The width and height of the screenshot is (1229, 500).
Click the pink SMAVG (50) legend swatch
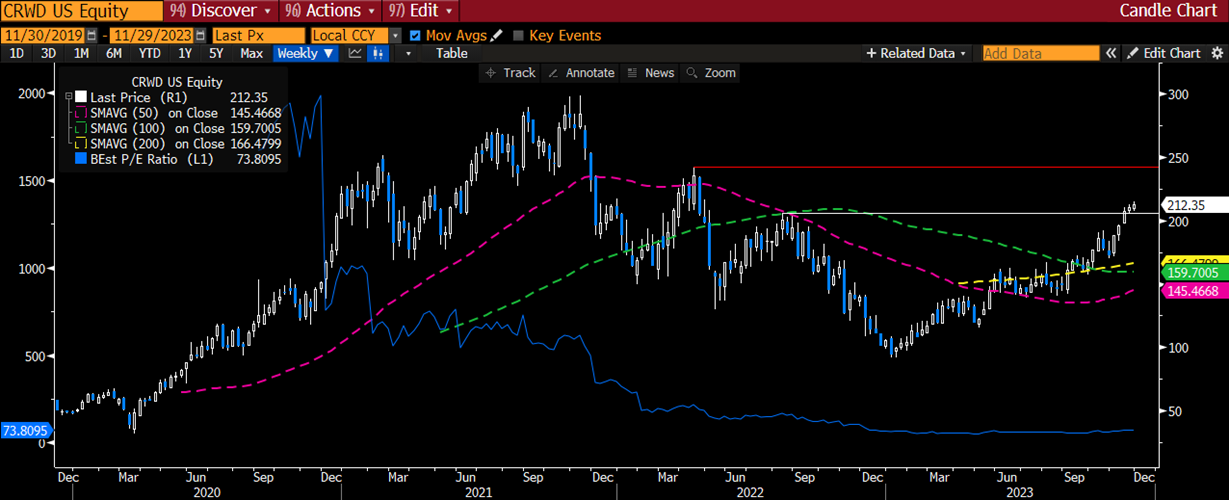click(x=80, y=112)
